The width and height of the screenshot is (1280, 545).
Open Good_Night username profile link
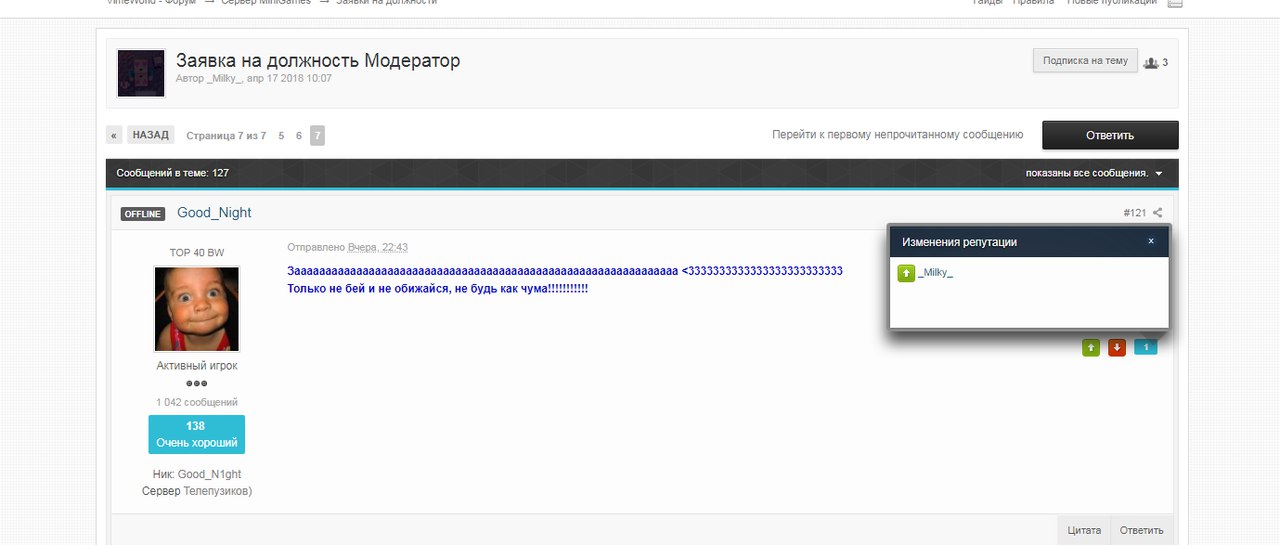coord(214,213)
